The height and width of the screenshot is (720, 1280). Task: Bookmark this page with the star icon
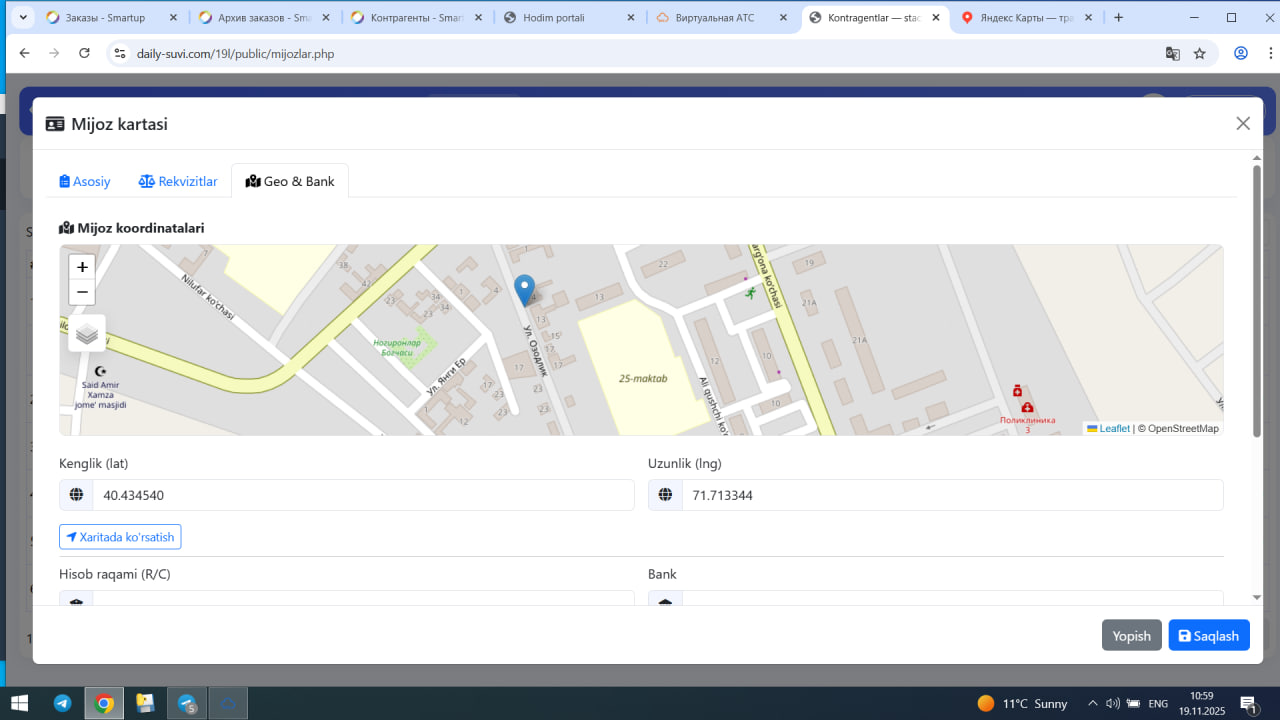pyautogui.click(x=1200, y=53)
